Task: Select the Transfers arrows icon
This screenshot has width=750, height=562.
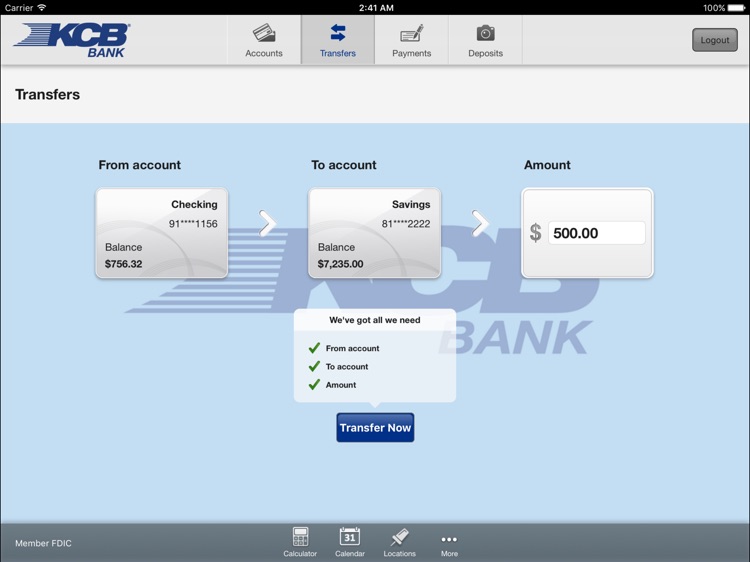Action: coord(338,33)
